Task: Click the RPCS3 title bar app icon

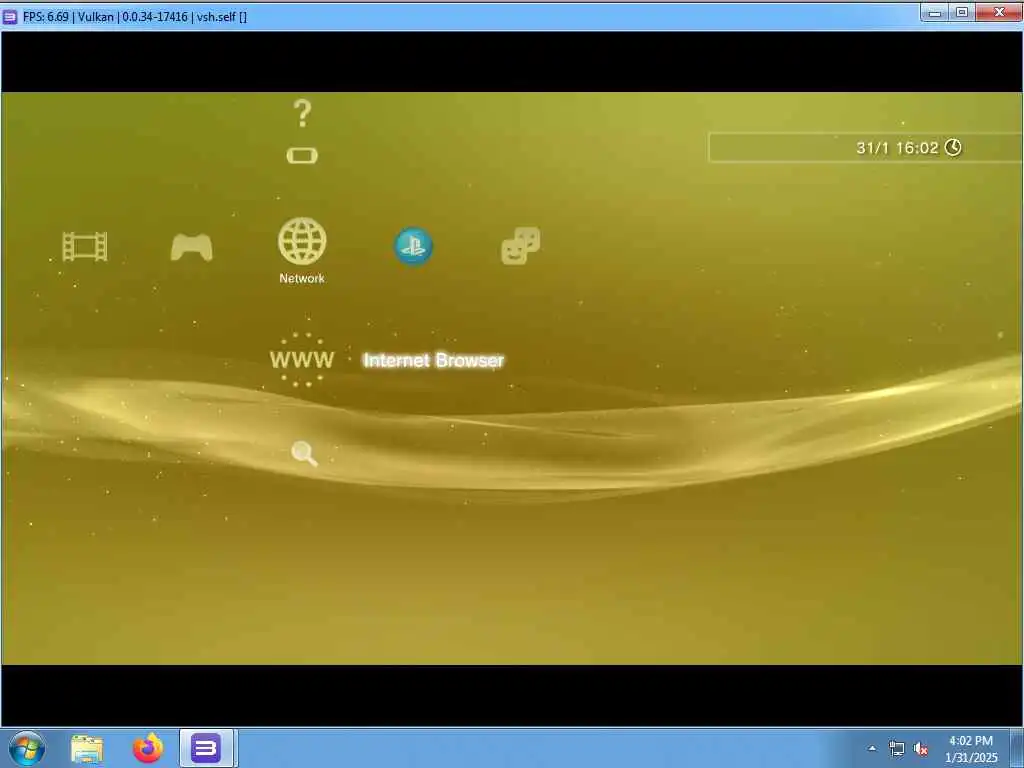Action: pos(10,17)
